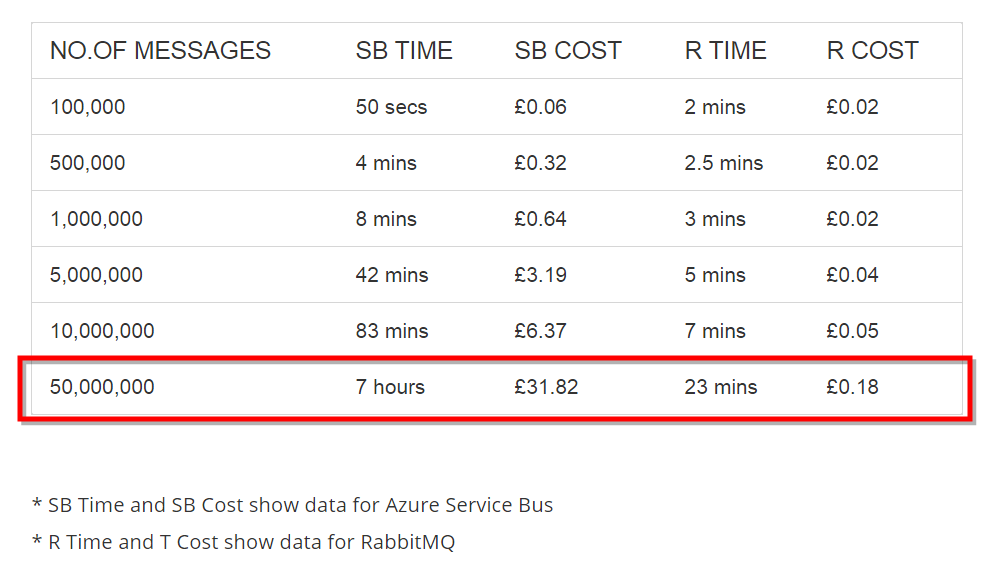Select the highlighted 50,000,000 messages cell

point(102,387)
